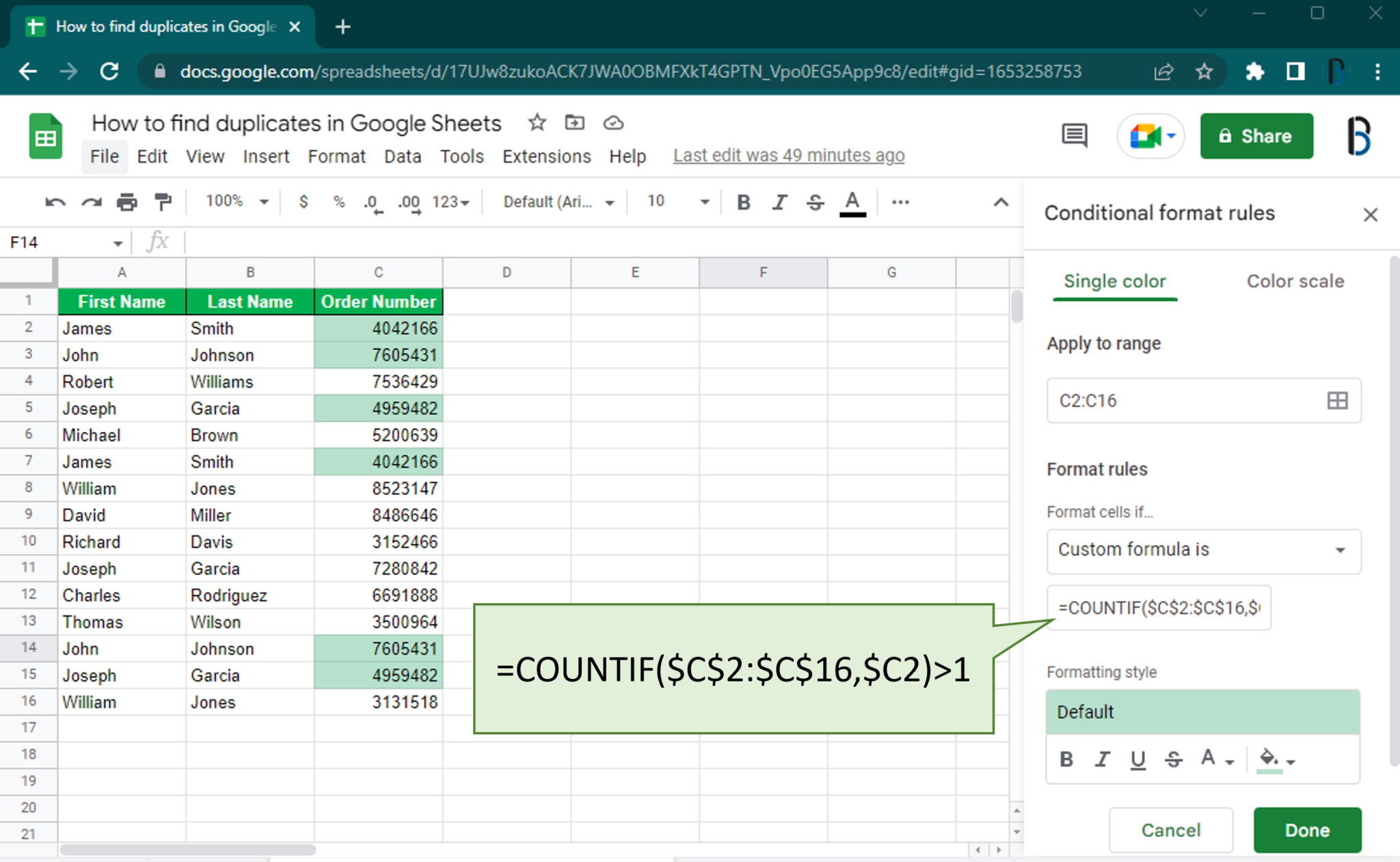Viewport: 1400px width, 862px height.
Task: Click the print icon in toolbar
Action: coord(126,202)
